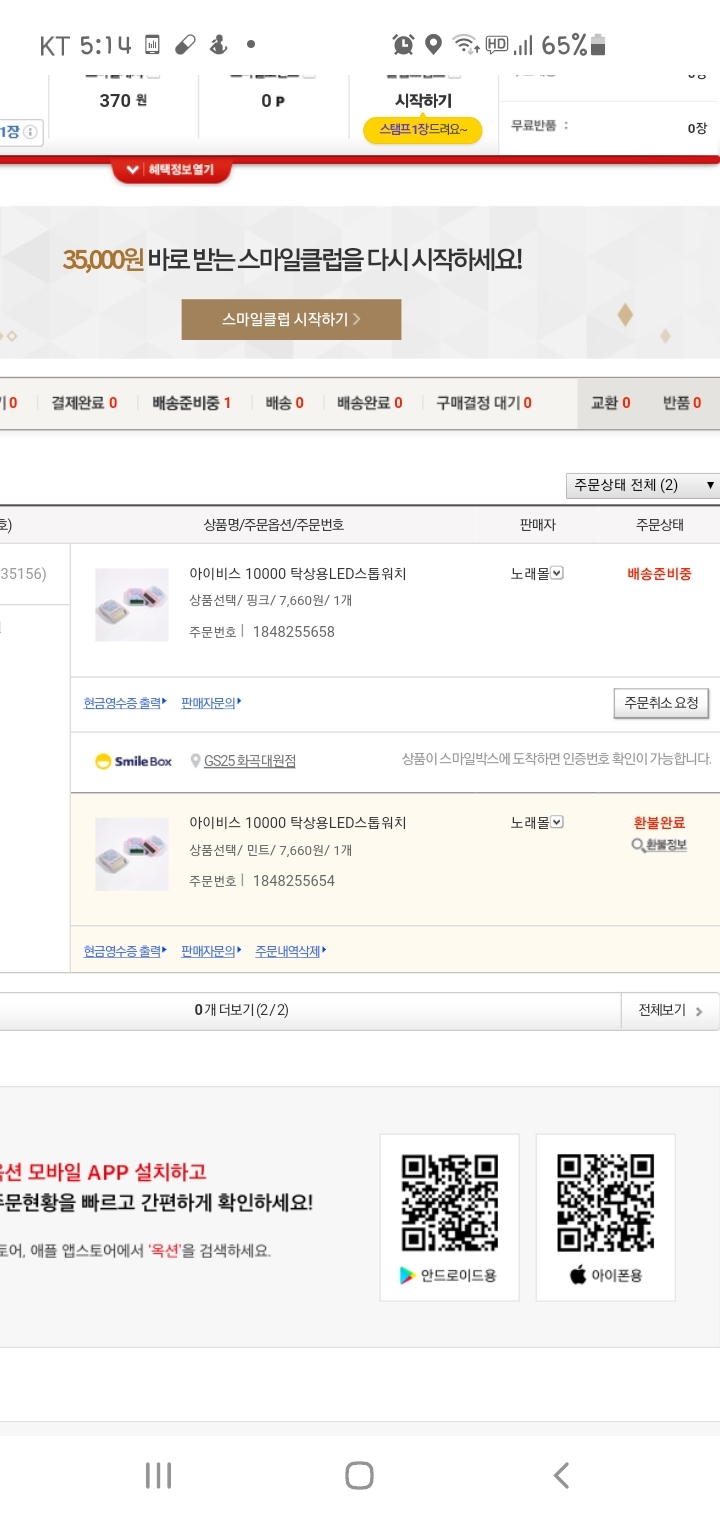The image size is (720, 1520).
Task: Tap the 안드로이드용 QR code
Action: coord(449,1203)
